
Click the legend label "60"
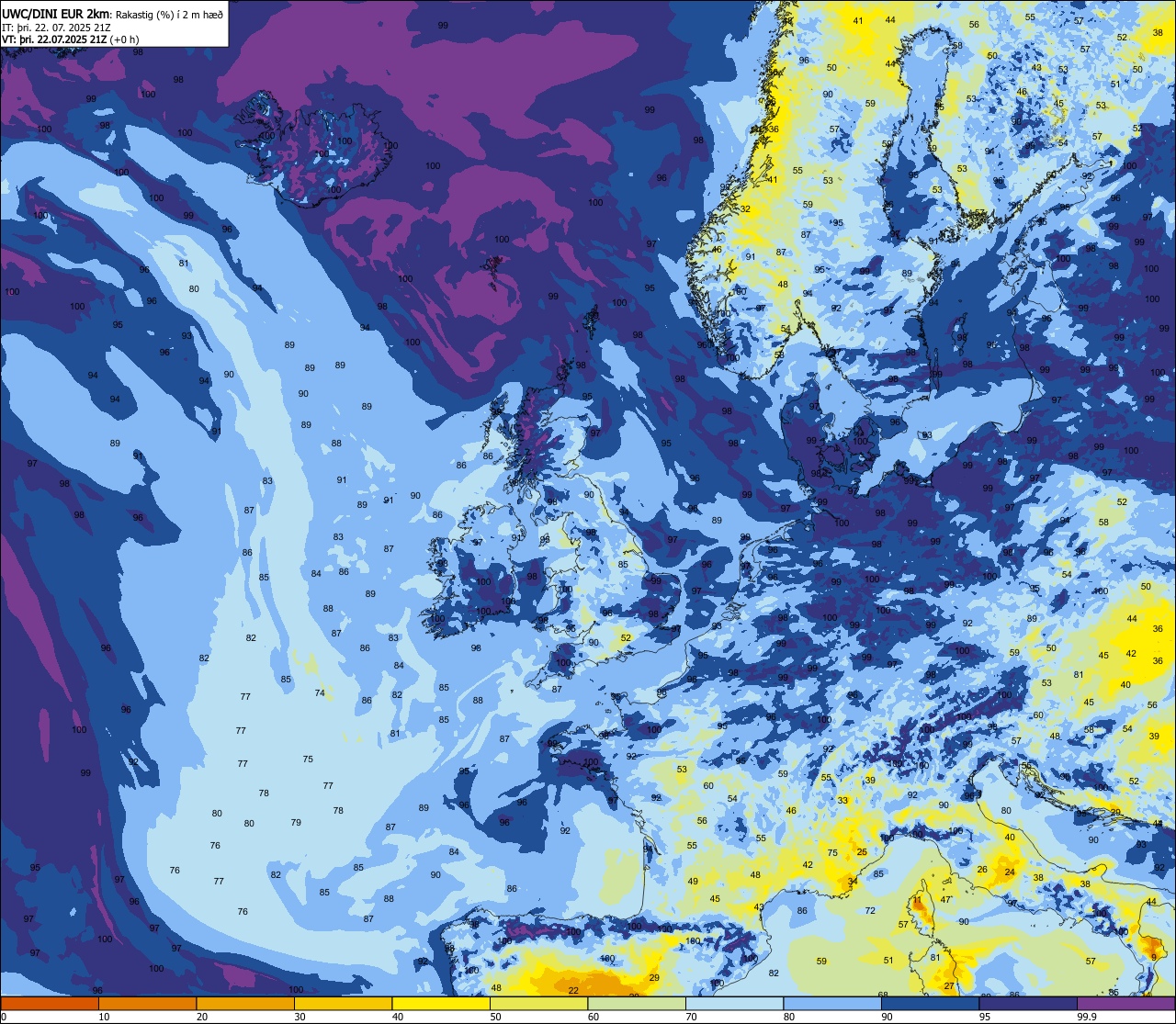click(594, 1017)
